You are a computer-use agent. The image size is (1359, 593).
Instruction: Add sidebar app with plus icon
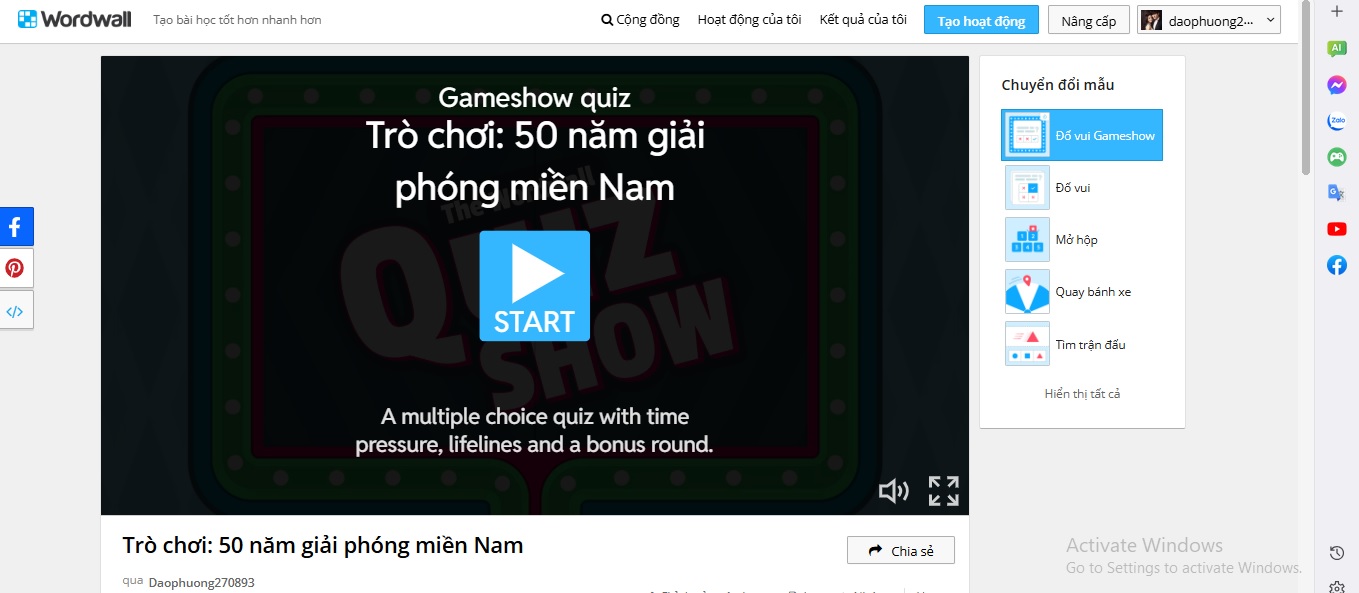click(1337, 12)
